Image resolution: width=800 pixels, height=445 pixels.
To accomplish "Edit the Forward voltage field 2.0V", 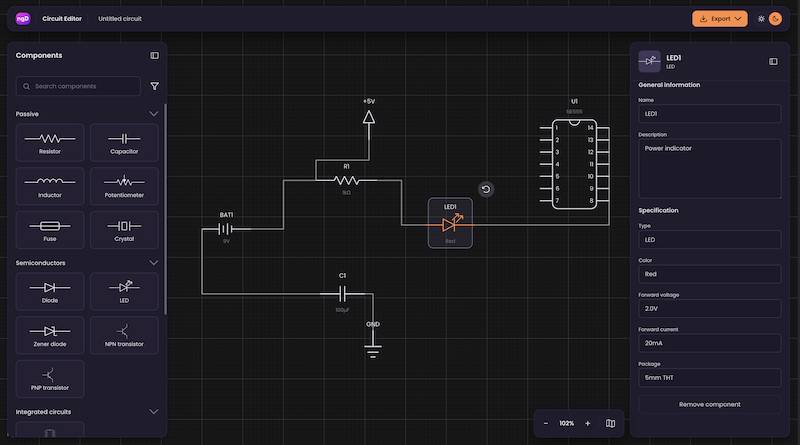I will point(710,309).
